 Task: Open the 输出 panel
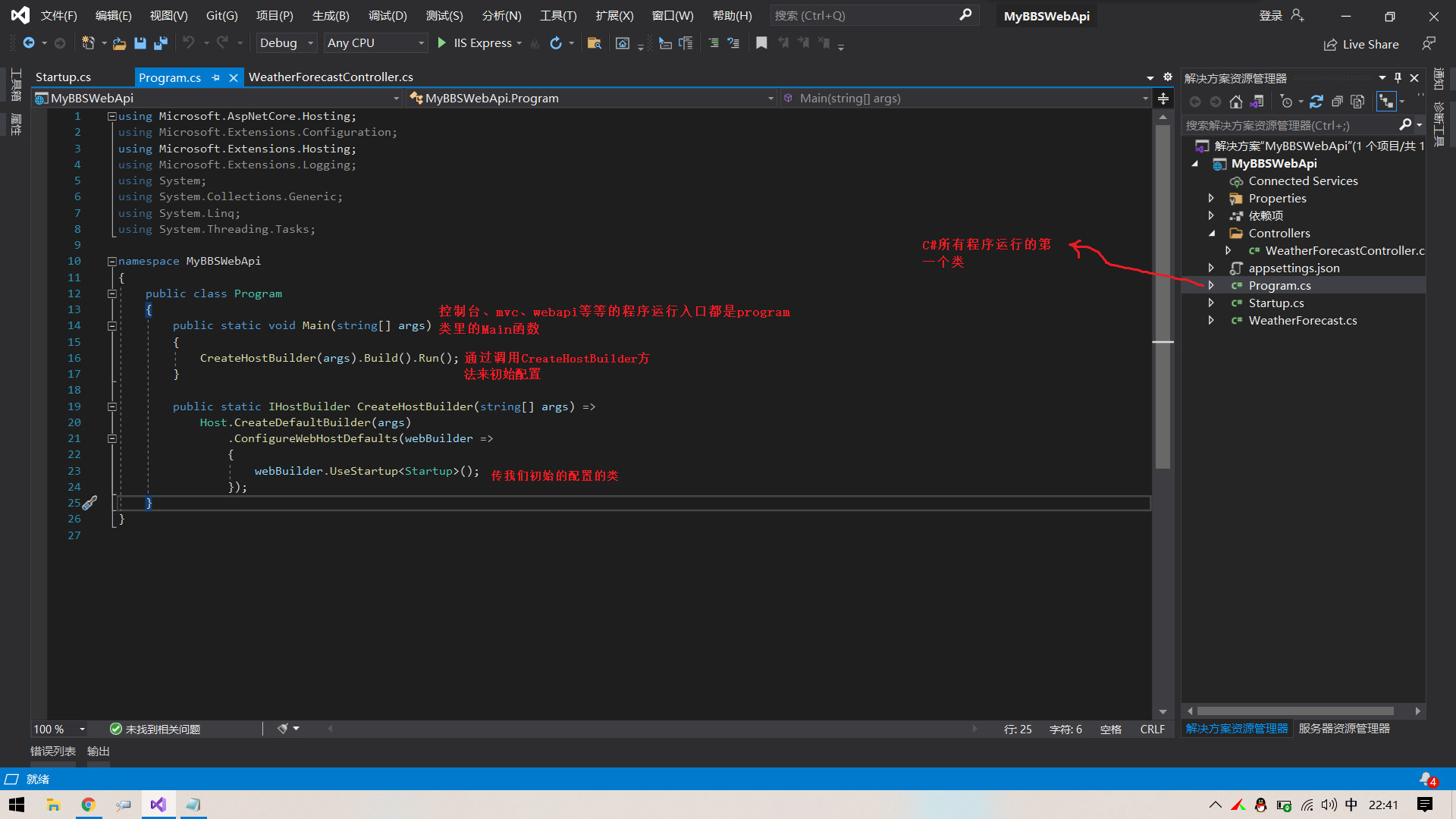click(99, 751)
